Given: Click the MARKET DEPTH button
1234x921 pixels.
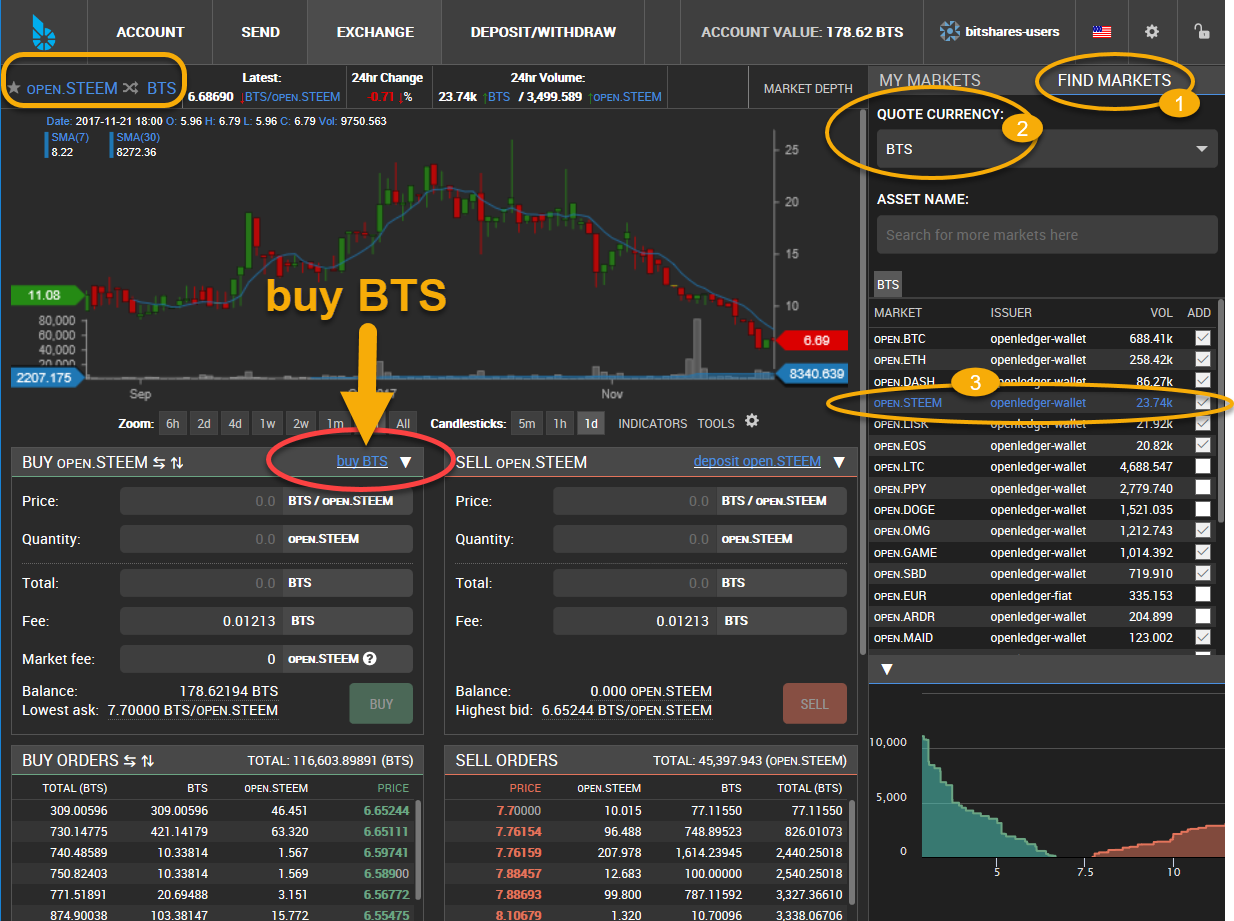Looking at the screenshot, I should pos(808,88).
